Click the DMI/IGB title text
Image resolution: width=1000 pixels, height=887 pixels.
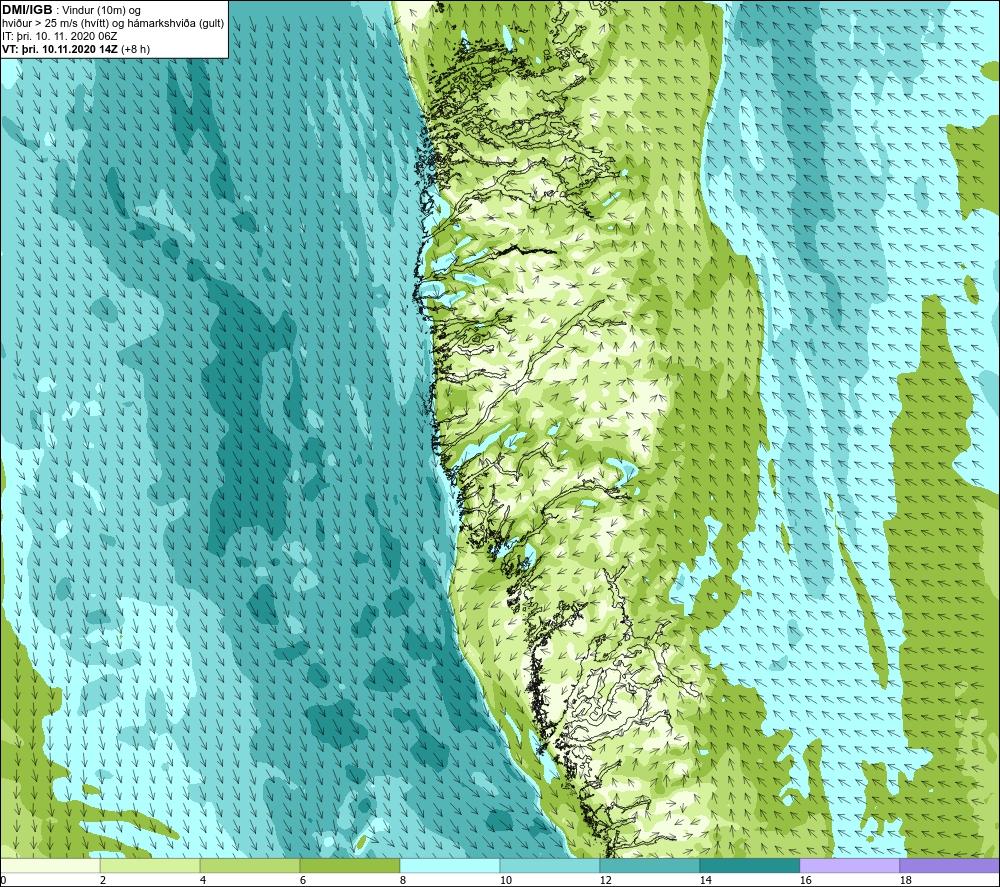click(x=27, y=10)
